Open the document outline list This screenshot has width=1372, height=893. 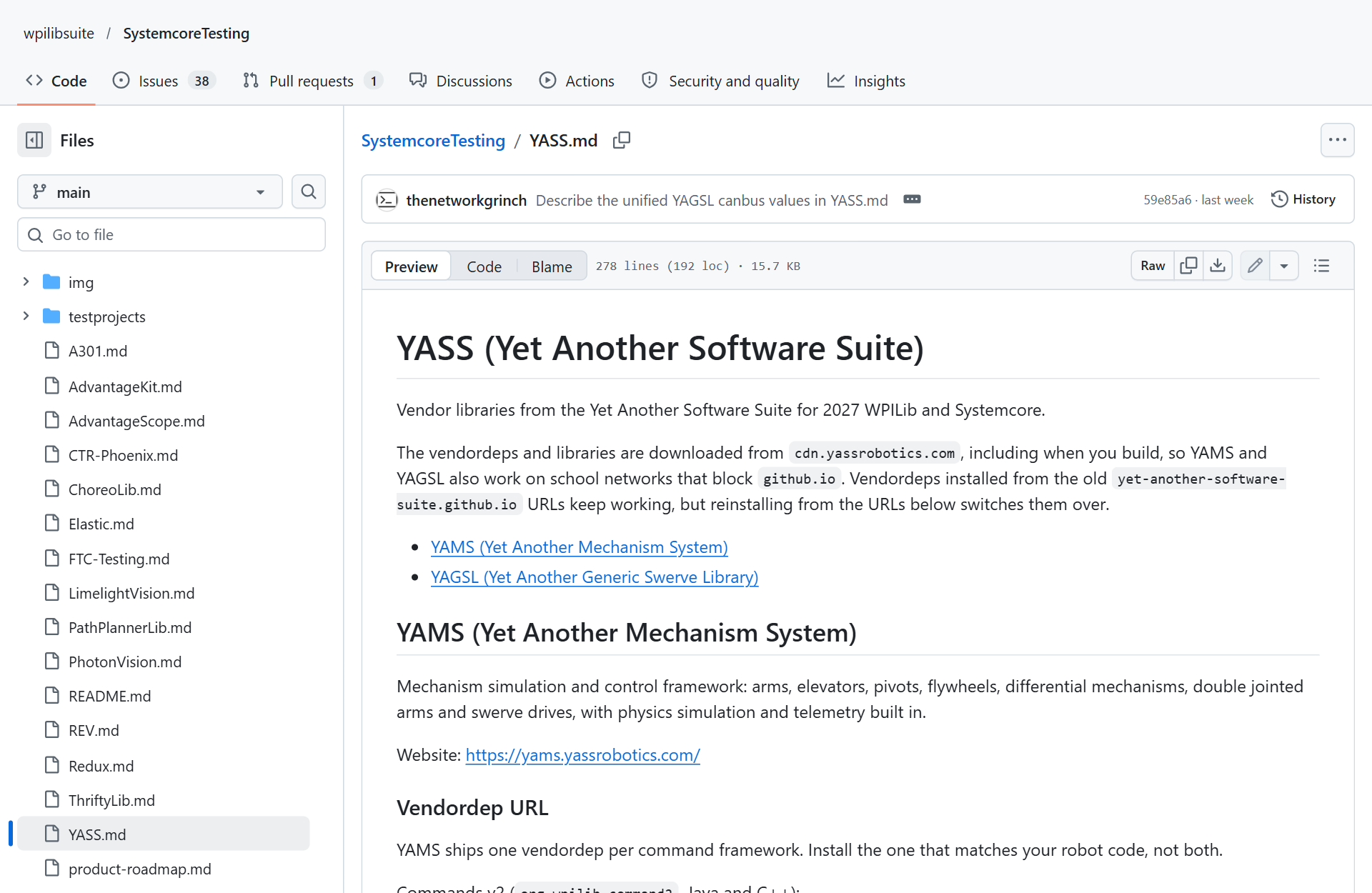point(1321,266)
